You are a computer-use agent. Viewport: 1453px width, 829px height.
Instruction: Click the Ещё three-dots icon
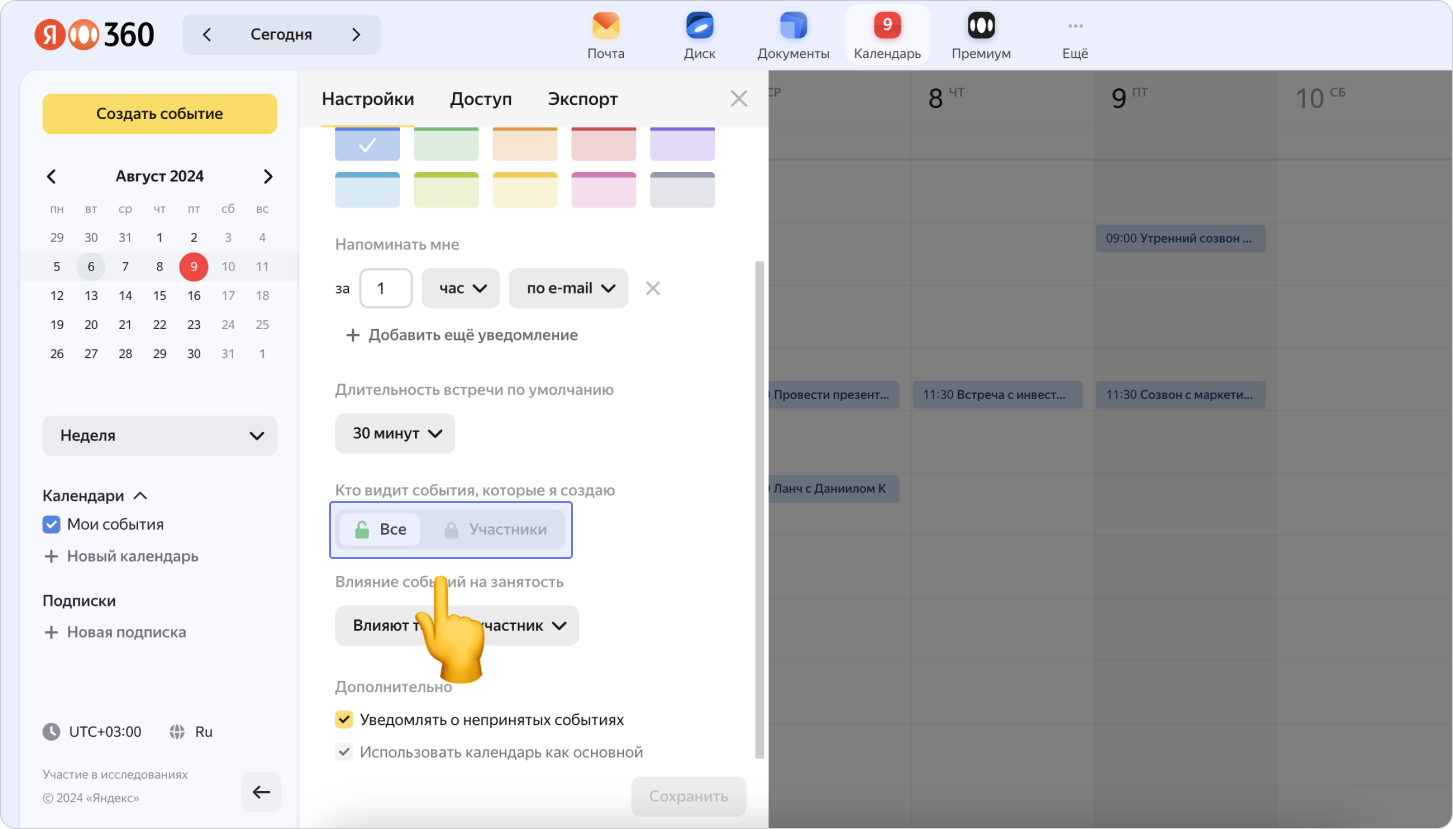point(1075,26)
